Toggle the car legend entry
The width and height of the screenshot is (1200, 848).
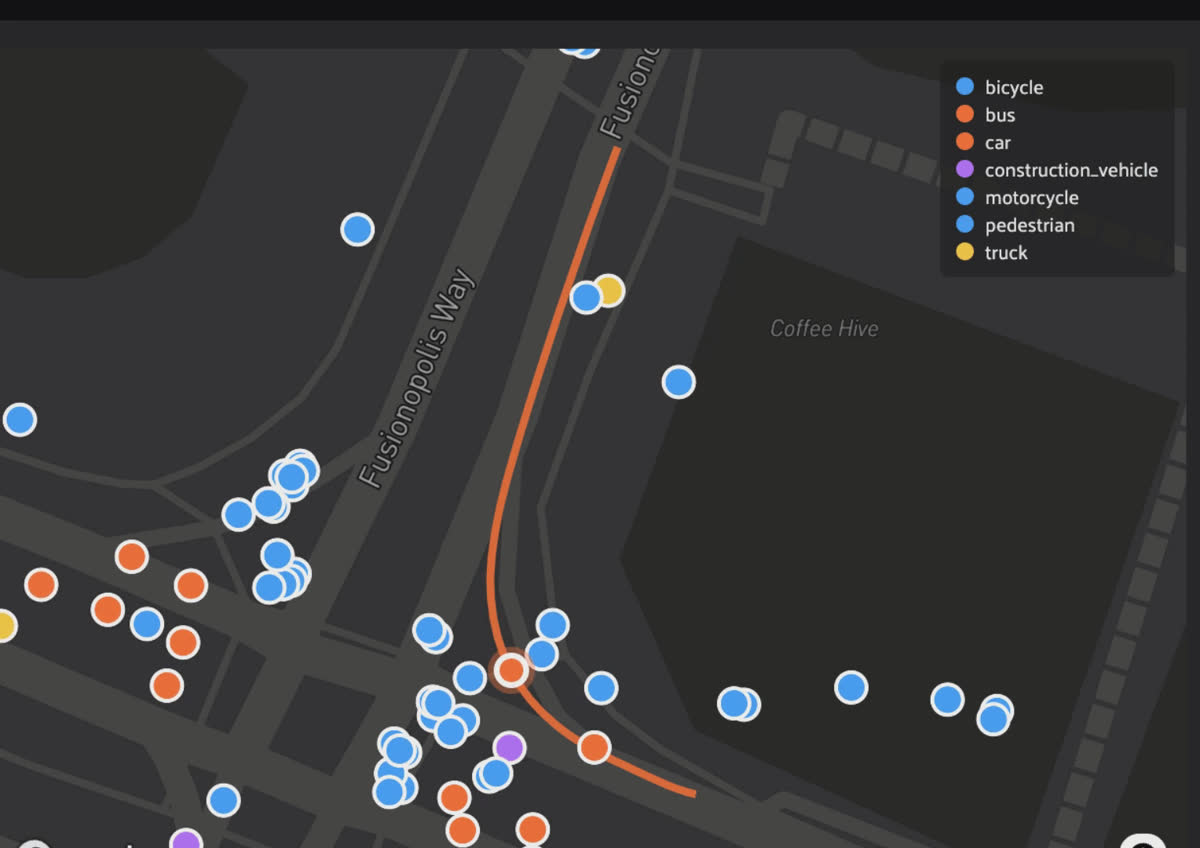click(984, 143)
